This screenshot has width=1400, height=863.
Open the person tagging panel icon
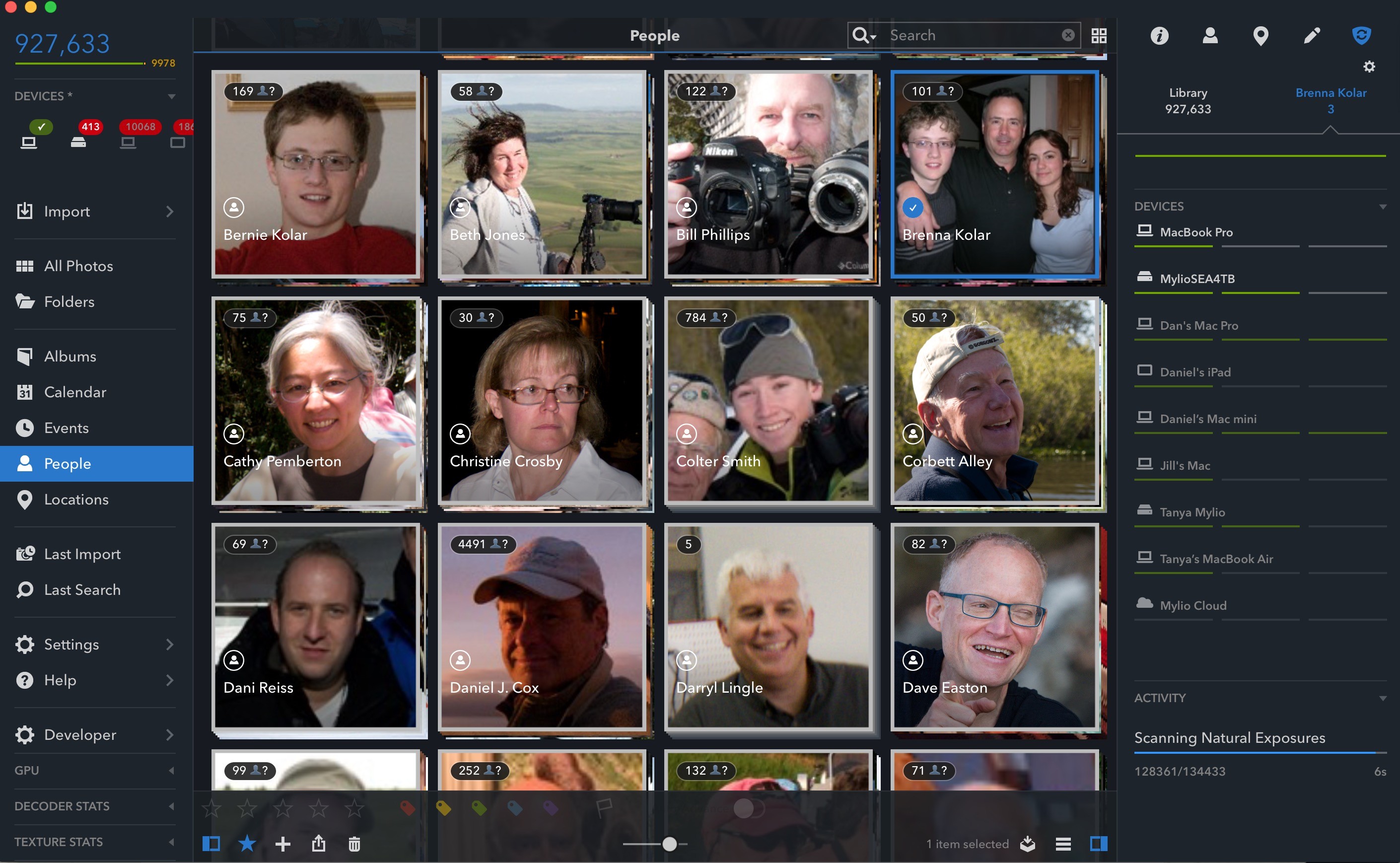(x=1210, y=35)
